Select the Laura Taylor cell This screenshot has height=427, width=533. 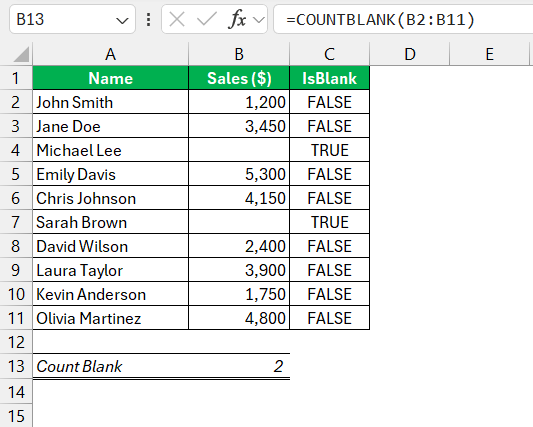(110, 270)
